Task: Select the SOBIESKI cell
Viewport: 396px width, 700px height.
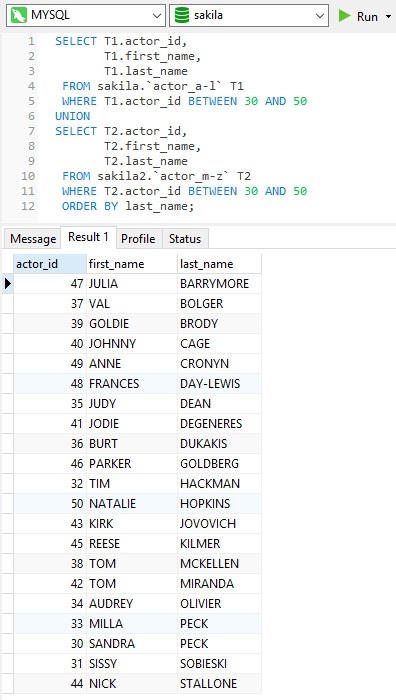Action: 219,664
